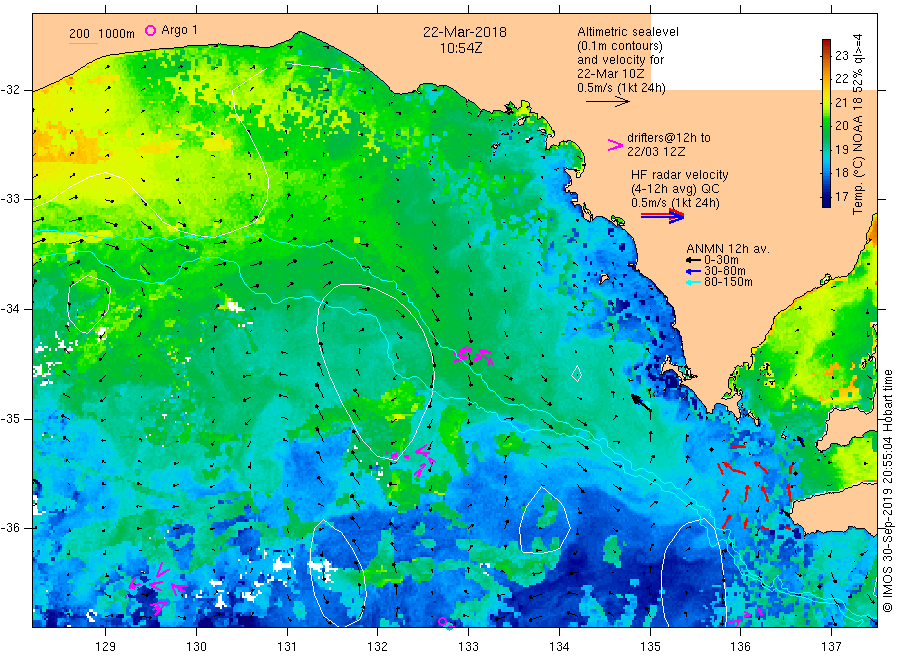Click the 22 degree color bar label
The image size is (900, 660).
click(841, 79)
